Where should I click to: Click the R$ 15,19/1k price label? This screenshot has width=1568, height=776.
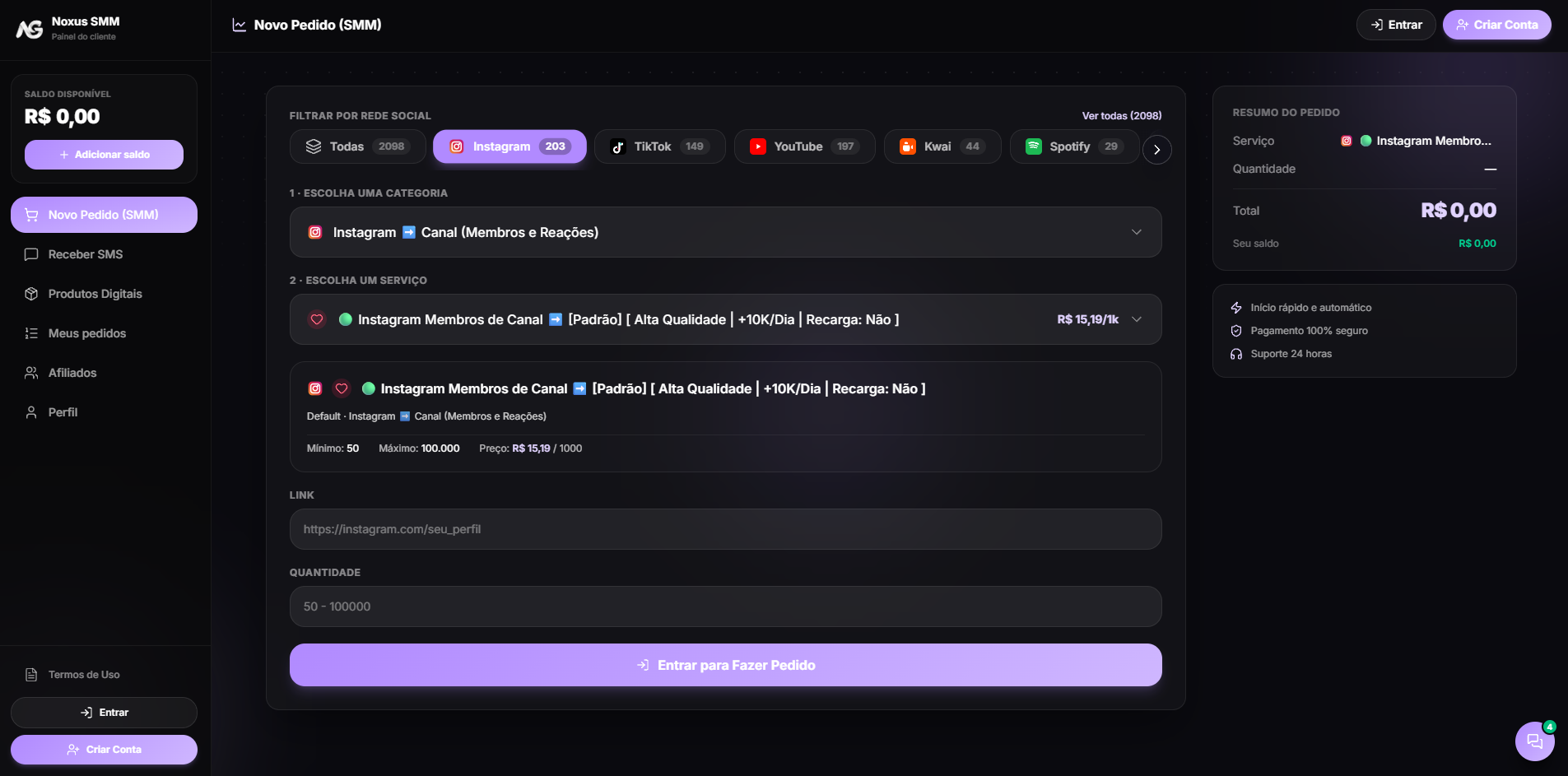(1087, 319)
